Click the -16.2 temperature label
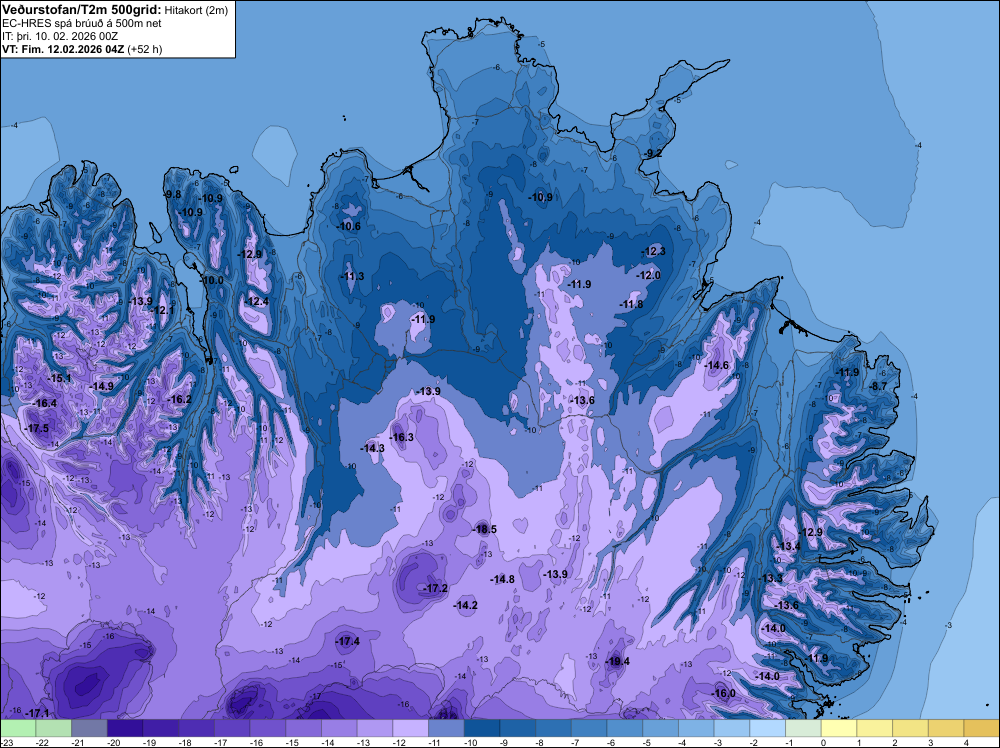 (180, 399)
